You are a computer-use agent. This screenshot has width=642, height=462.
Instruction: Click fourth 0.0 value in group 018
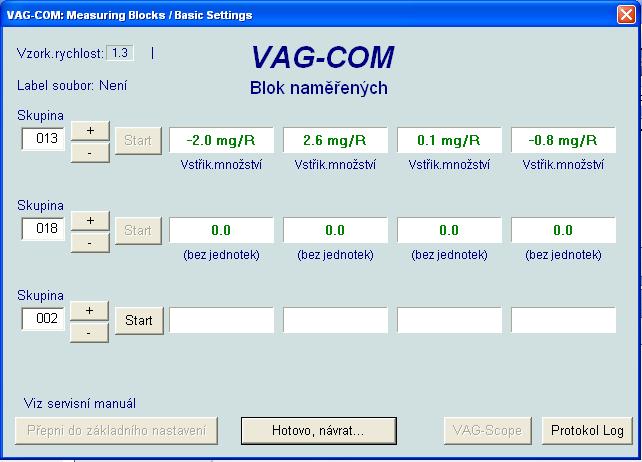click(563, 230)
